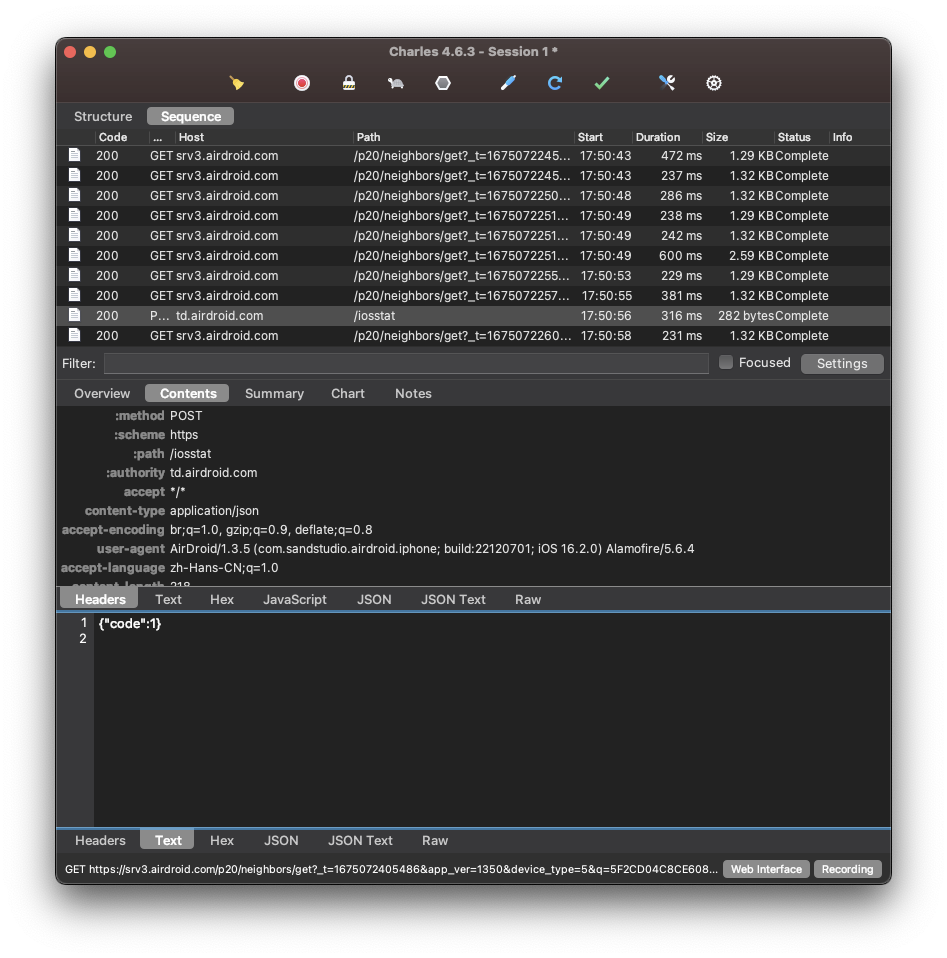Screen dimensions: 947x958
Task: Click the filter Settings button
Action: pos(842,363)
